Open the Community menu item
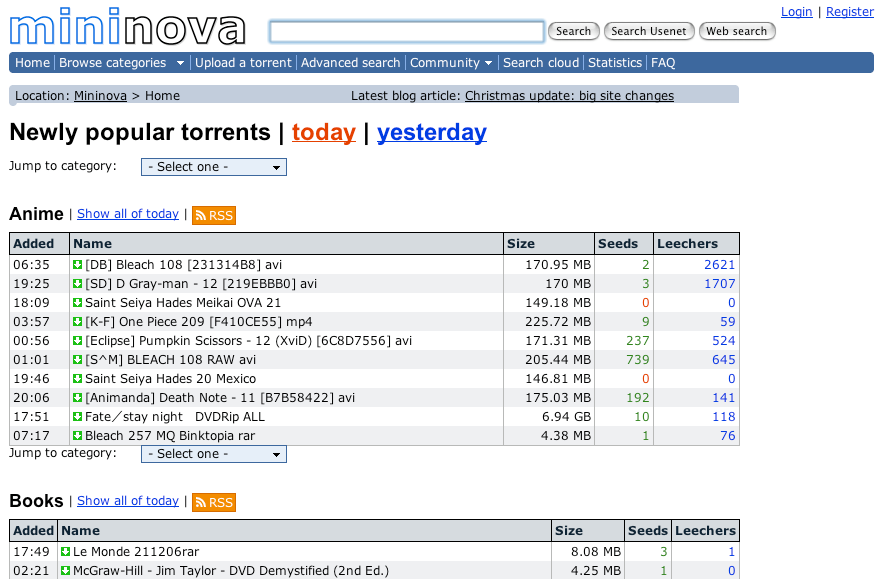The height and width of the screenshot is (579, 883). [x=445, y=63]
